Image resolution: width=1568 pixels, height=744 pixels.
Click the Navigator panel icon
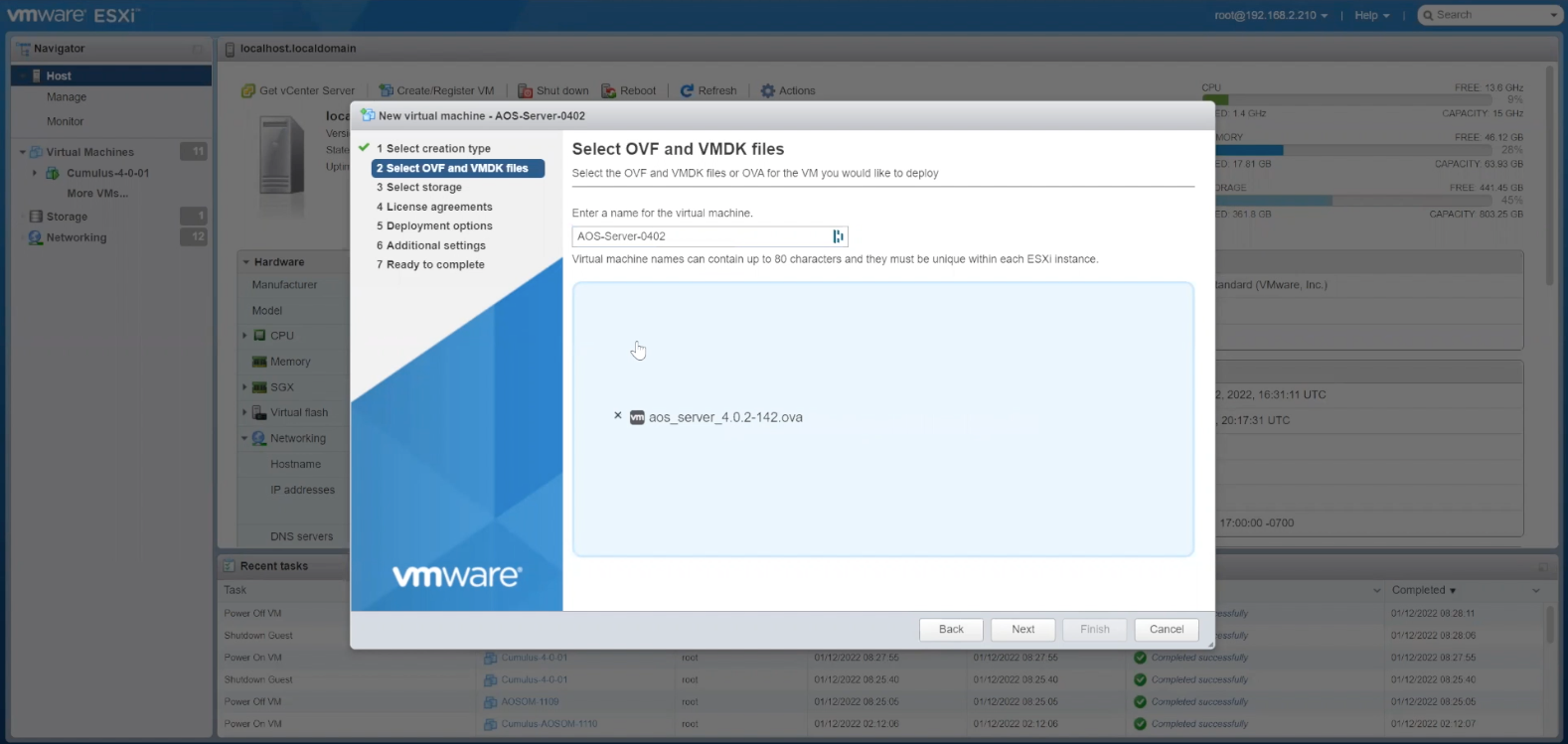click(24, 49)
